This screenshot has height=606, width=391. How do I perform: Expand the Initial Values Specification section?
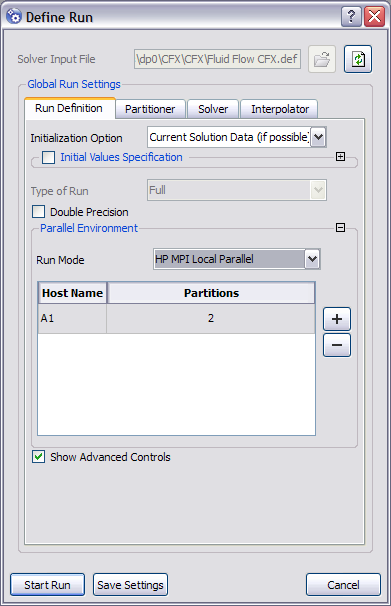pyautogui.click(x=340, y=157)
